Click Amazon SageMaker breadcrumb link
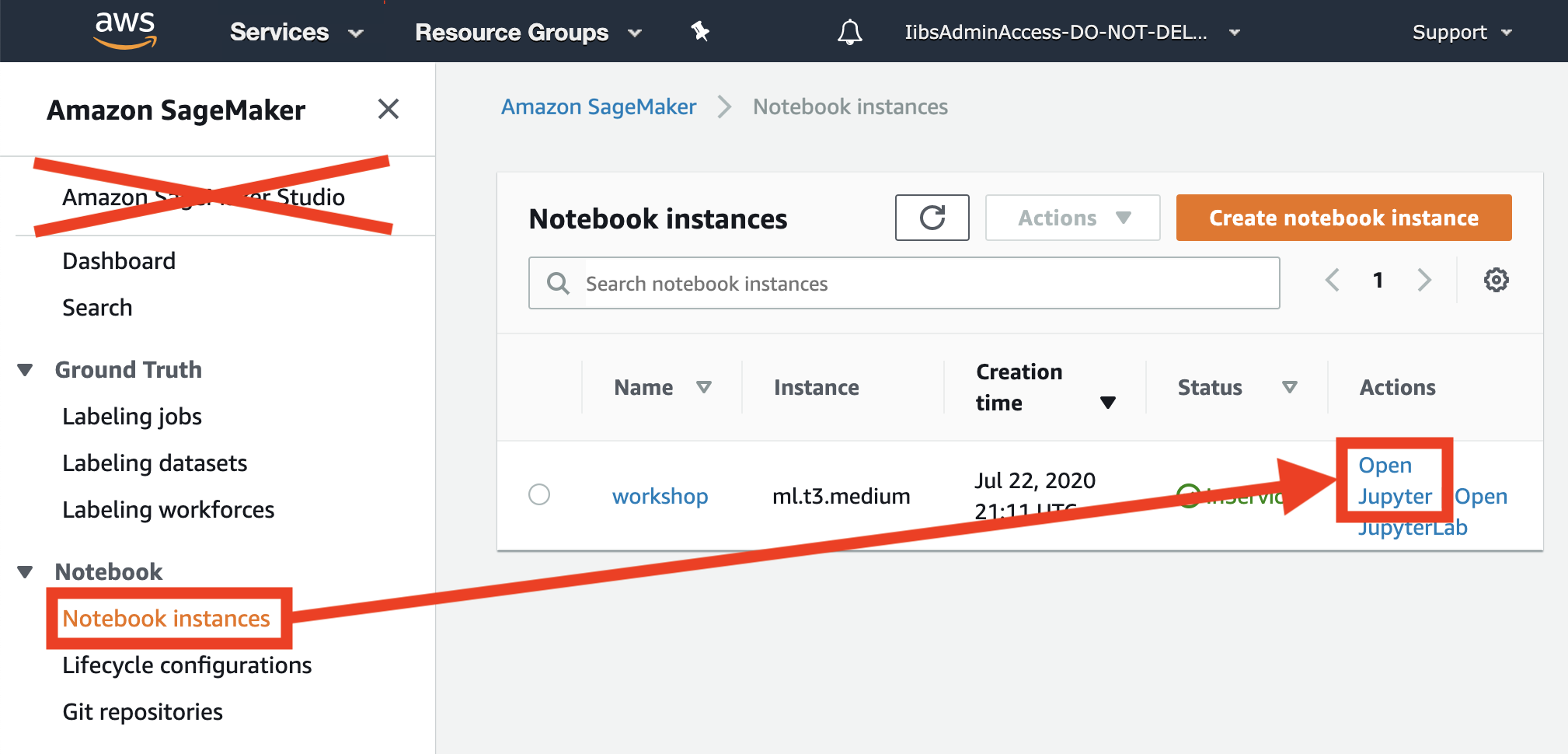 point(598,106)
